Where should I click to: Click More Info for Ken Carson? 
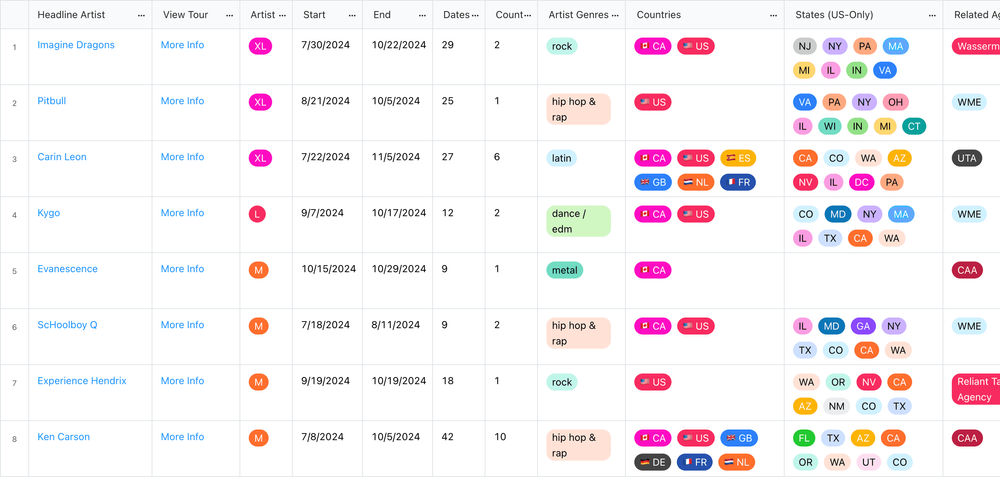click(x=182, y=437)
